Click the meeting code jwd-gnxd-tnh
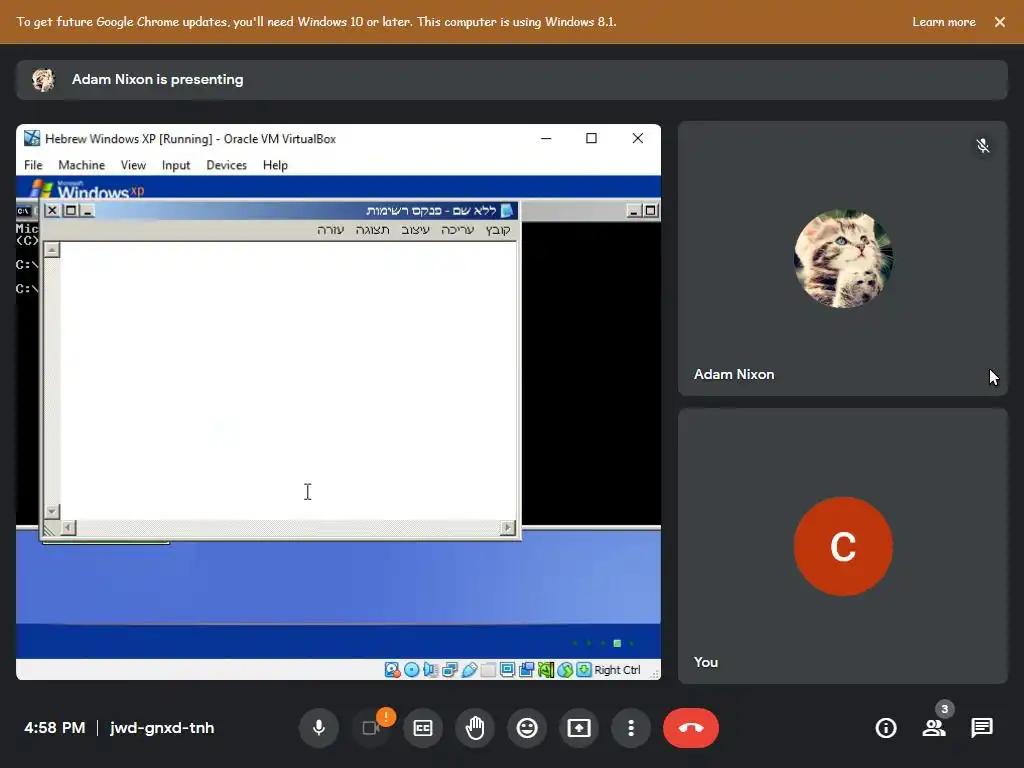The height and width of the screenshot is (768, 1024). [x=162, y=728]
